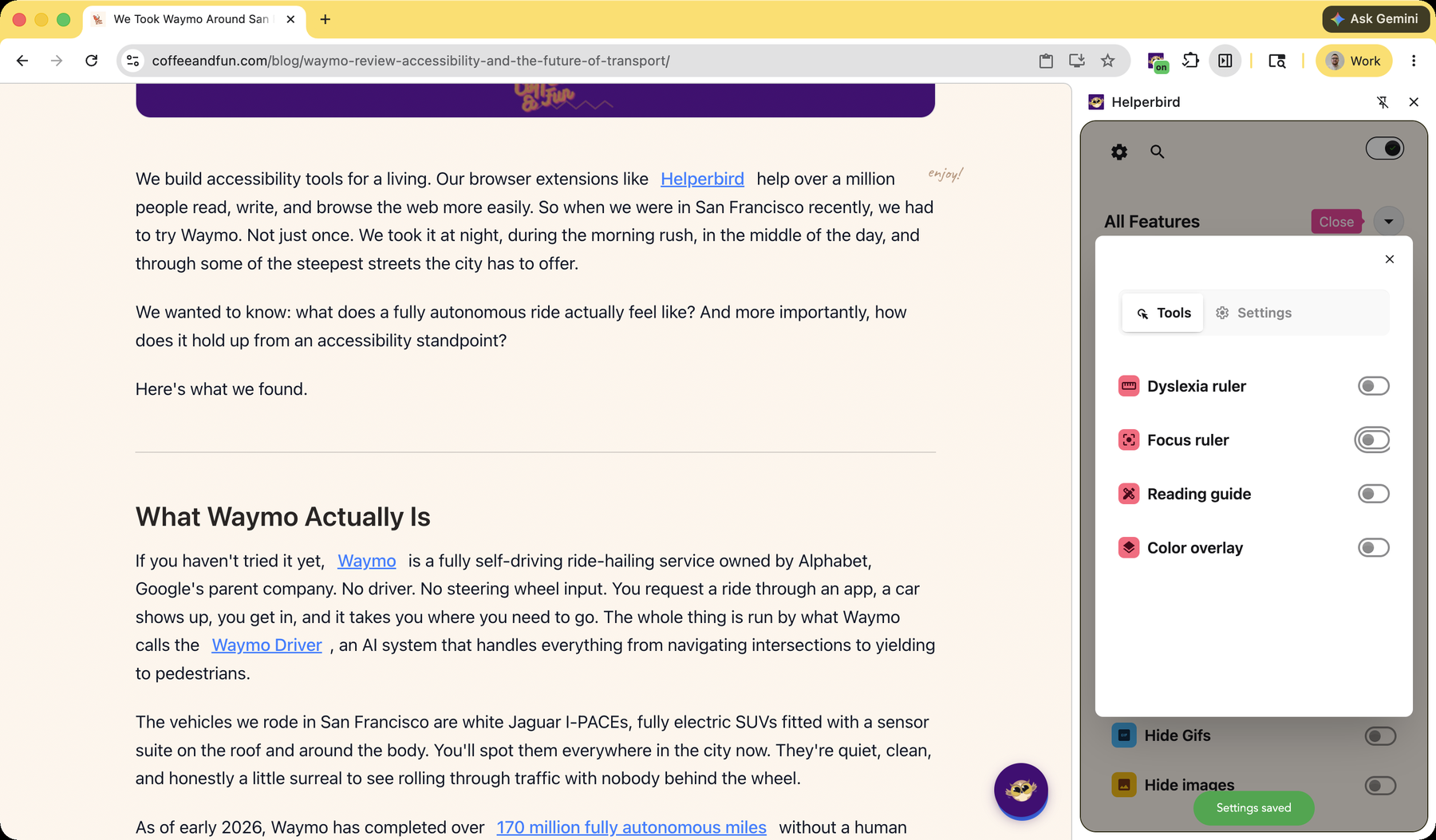Follow the Helperbird link in the article
Screen dimensions: 1436x840
pos(702,179)
